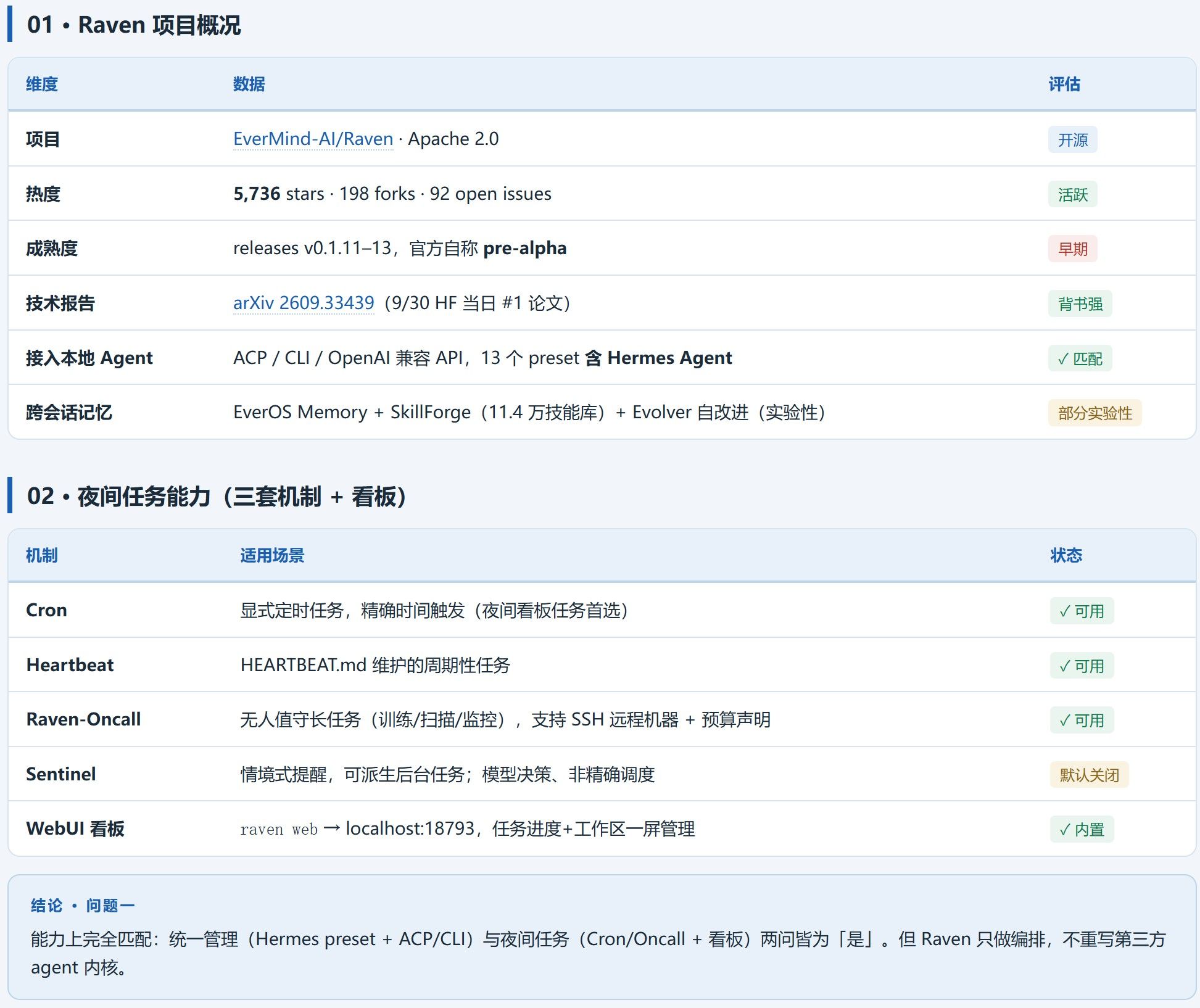Image resolution: width=1200 pixels, height=1008 pixels.
Task: Click the ✓ 可用 badge in Cron row
Action: (x=1082, y=611)
